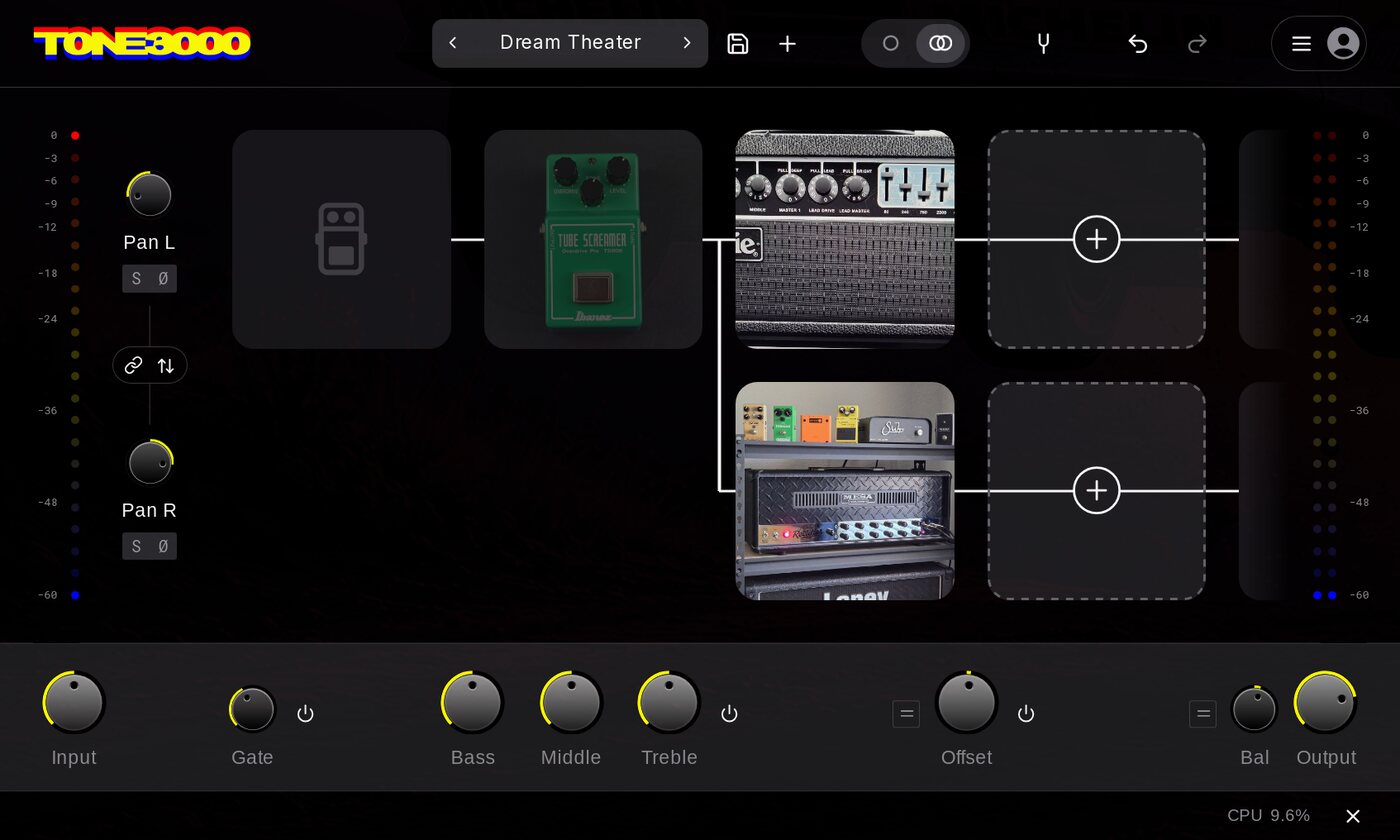Adjust the Bal knob
Screen dimensions: 1400x840
(1254, 709)
